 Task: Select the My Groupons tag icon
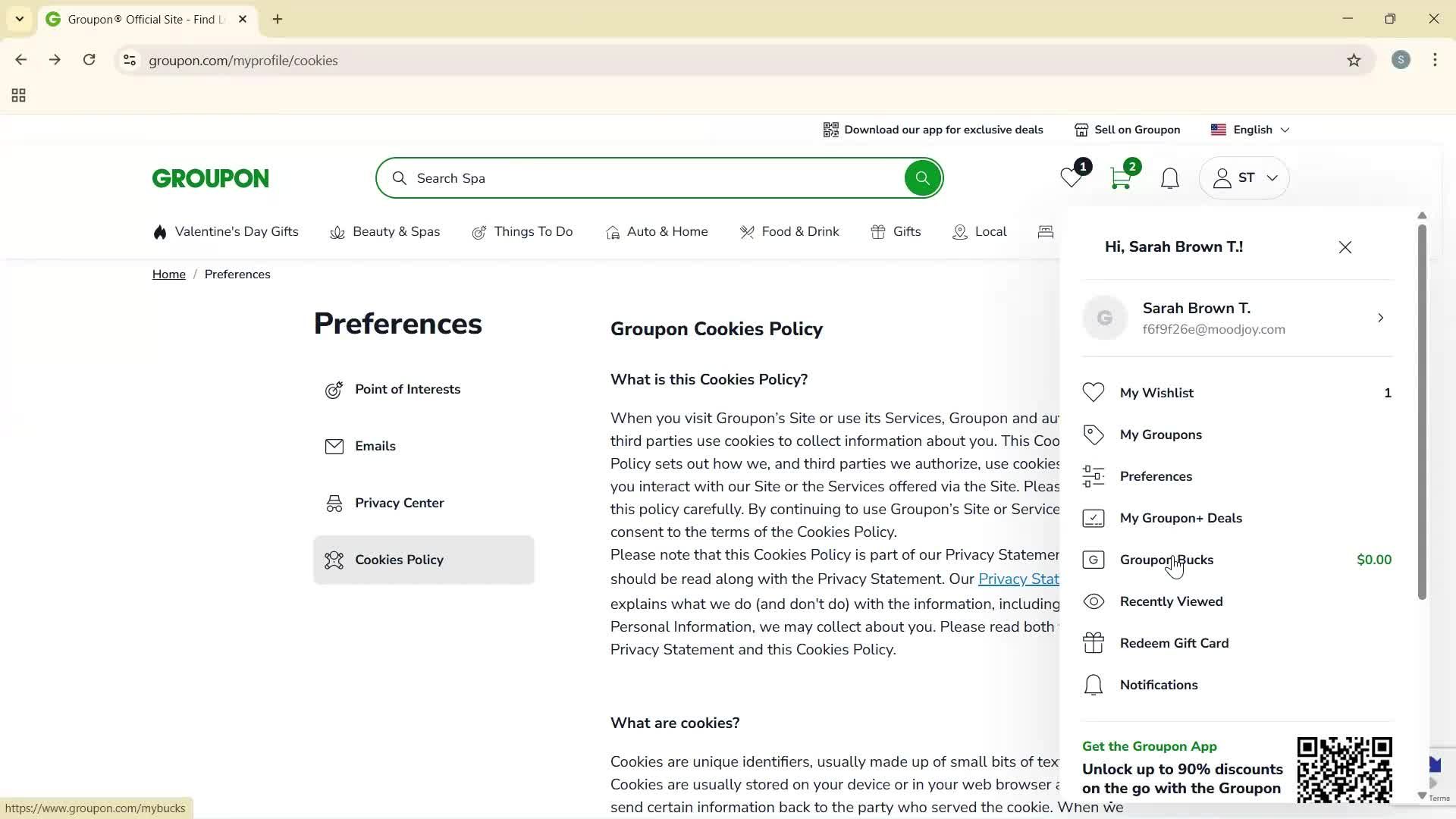1094,434
